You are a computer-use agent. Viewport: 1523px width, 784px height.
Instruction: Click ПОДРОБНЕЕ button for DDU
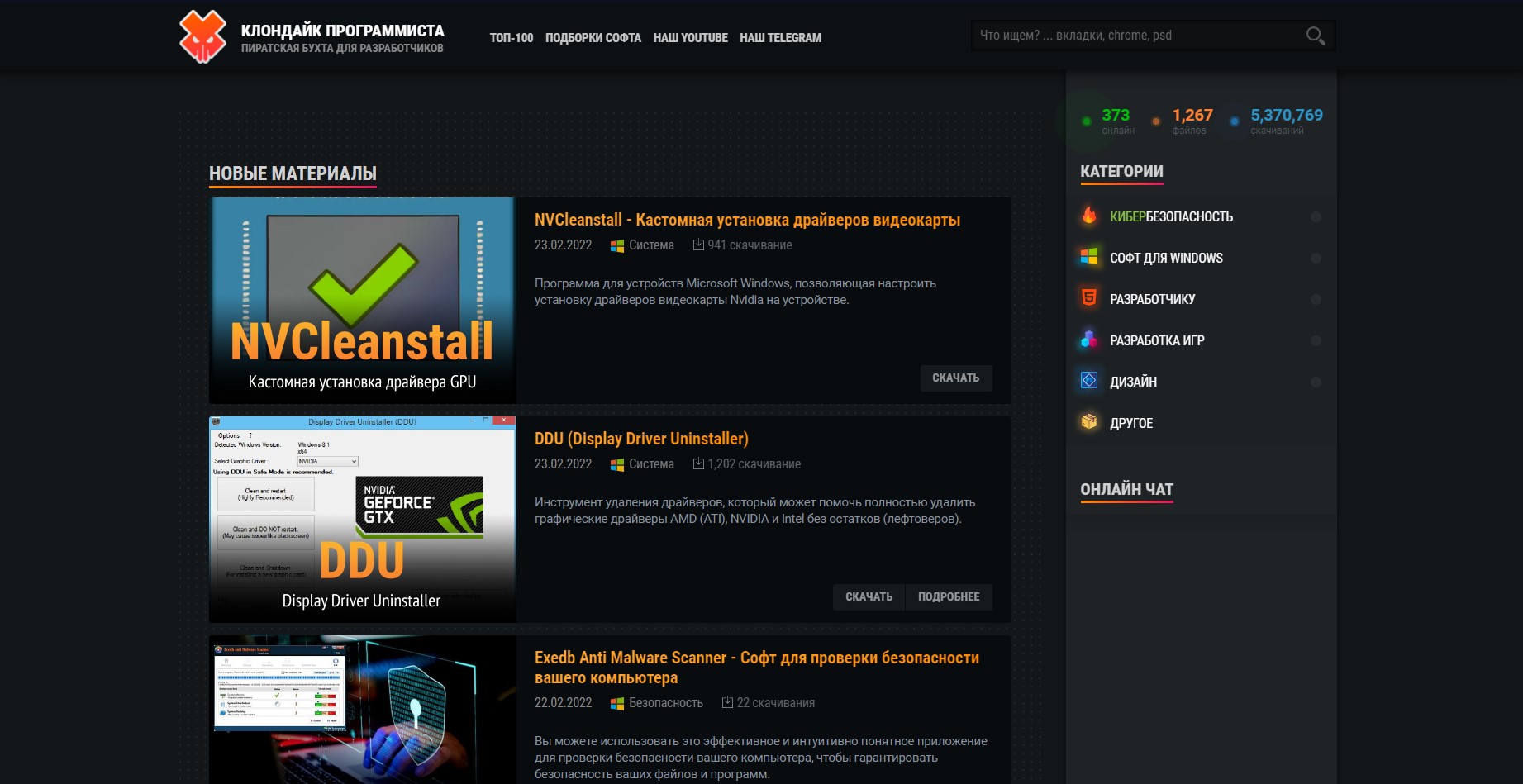949,596
